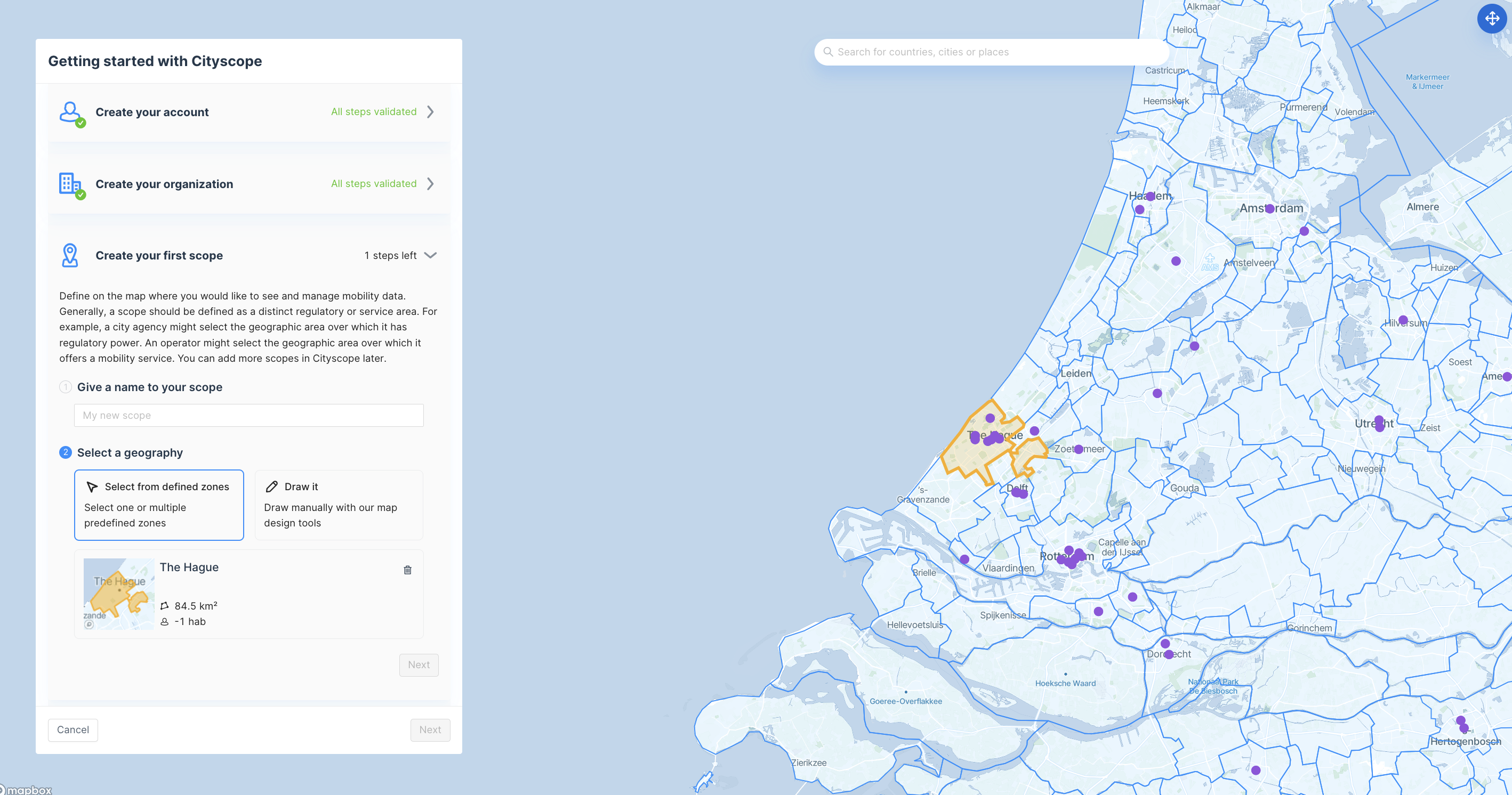Click the map pan/move icon button

pos(1491,19)
